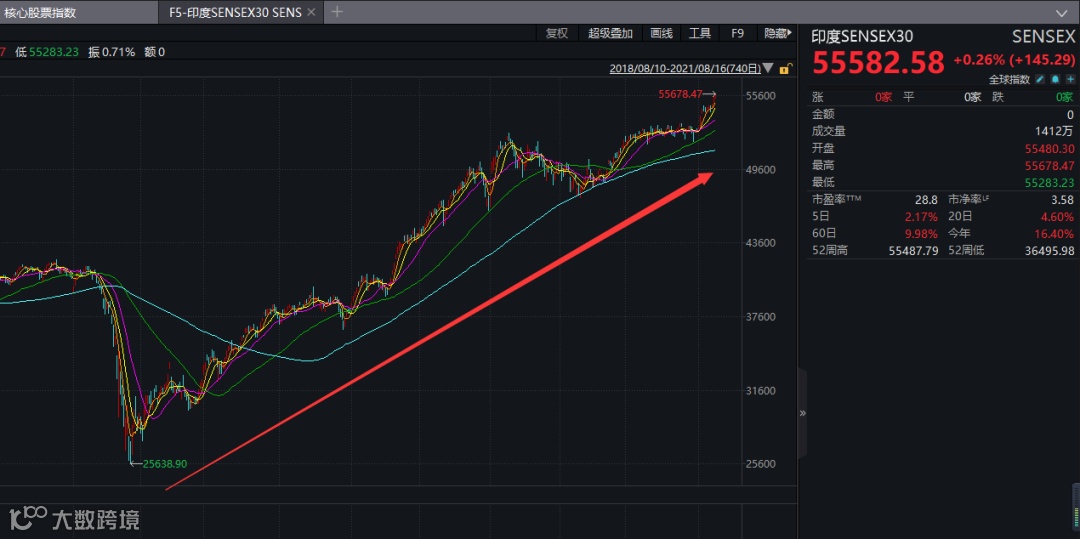Click 52周低 value 36495.98
This screenshot has width=1080, height=539.
tap(1048, 251)
